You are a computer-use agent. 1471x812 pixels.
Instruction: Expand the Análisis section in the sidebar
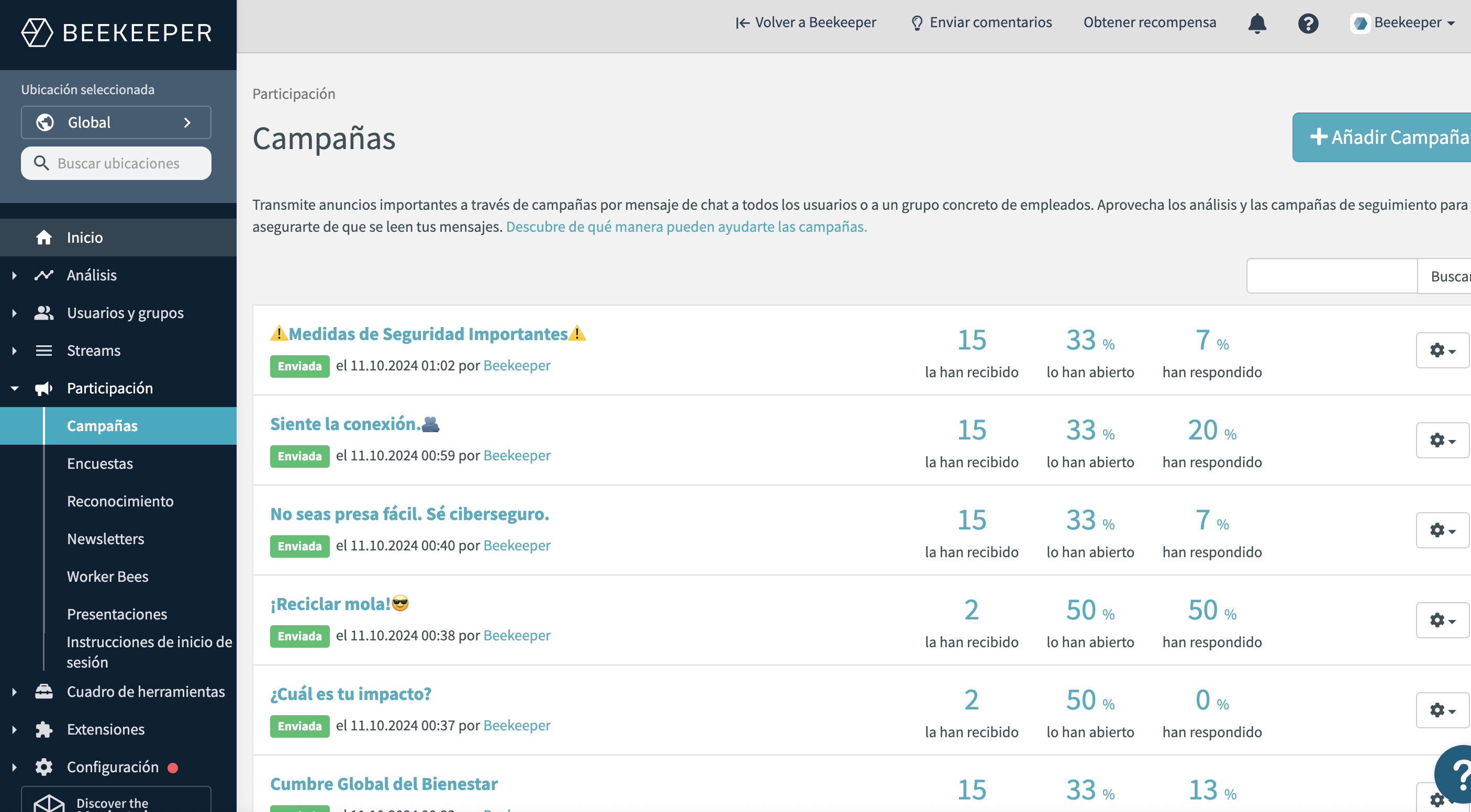click(x=14, y=275)
